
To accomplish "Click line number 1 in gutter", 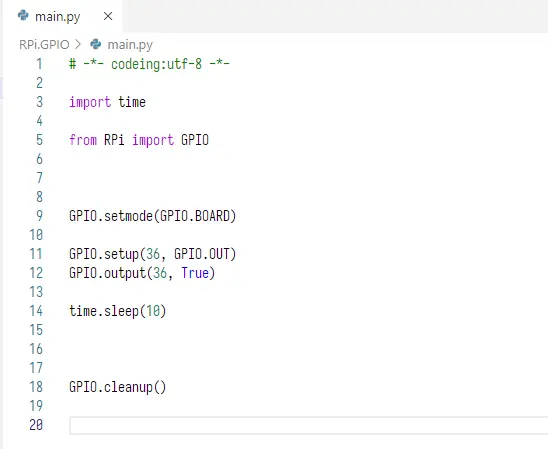I will click(39, 64).
